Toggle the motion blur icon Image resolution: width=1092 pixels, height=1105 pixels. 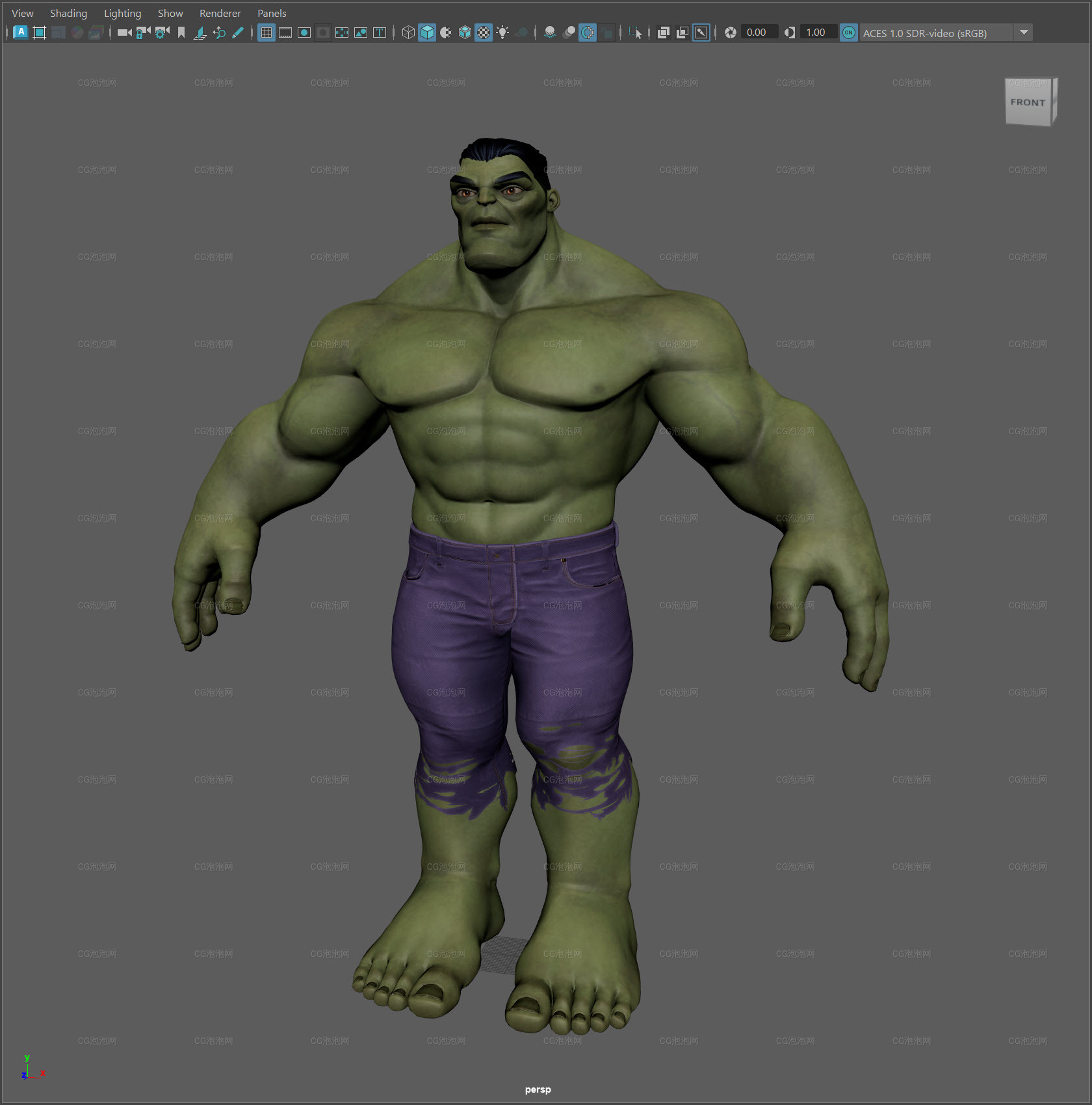[569, 32]
